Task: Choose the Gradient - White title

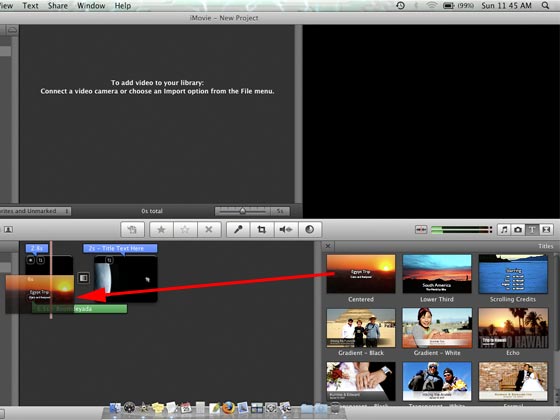Action: 437,328
